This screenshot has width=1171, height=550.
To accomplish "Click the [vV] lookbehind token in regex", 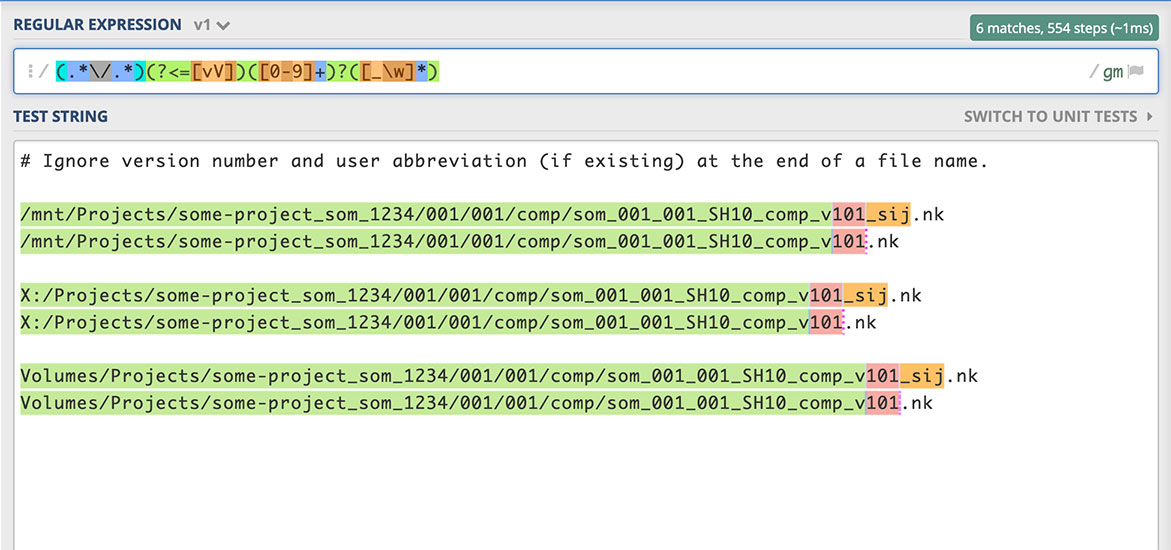I will [213, 72].
